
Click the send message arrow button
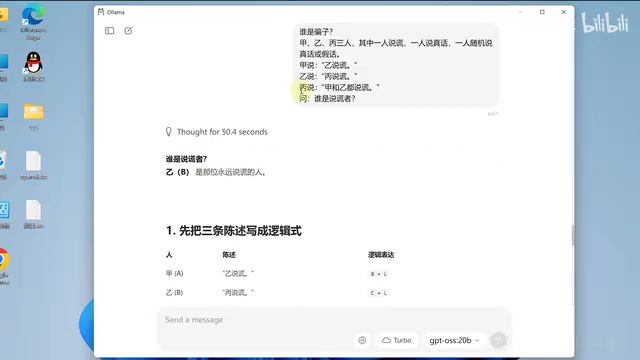(x=498, y=340)
